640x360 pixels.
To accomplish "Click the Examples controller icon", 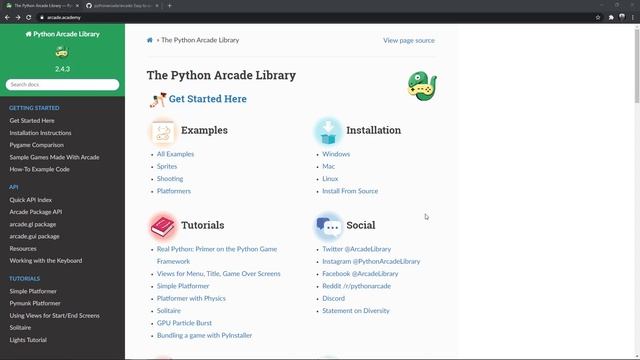I will coord(163,131).
